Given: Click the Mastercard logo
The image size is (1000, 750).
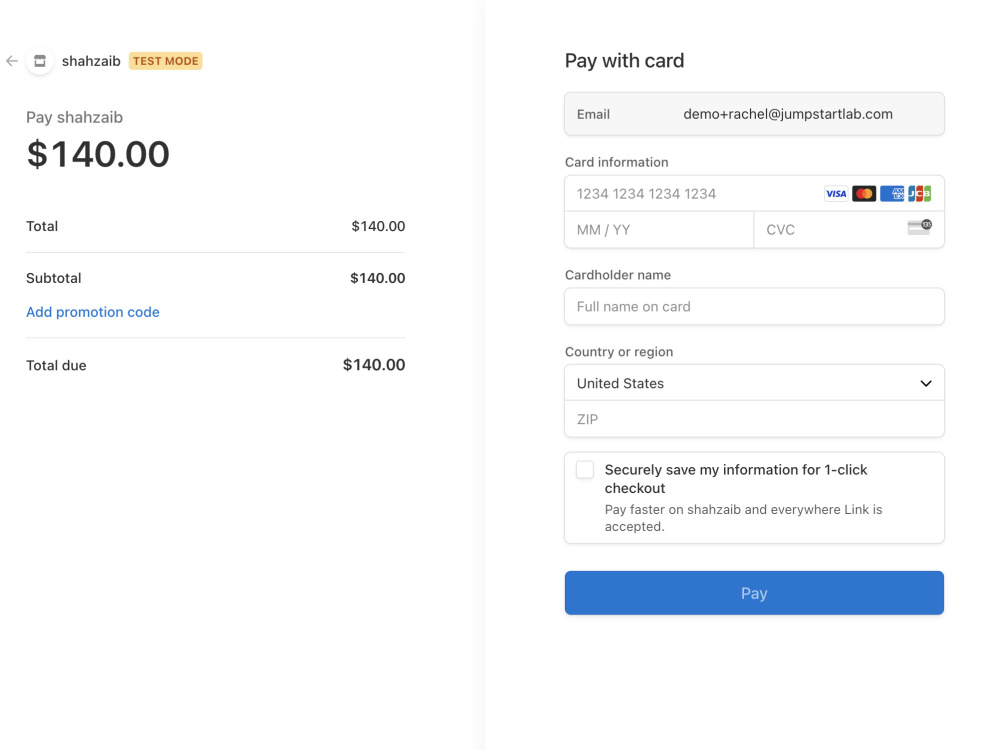Looking at the screenshot, I should pyautogui.click(x=864, y=194).
